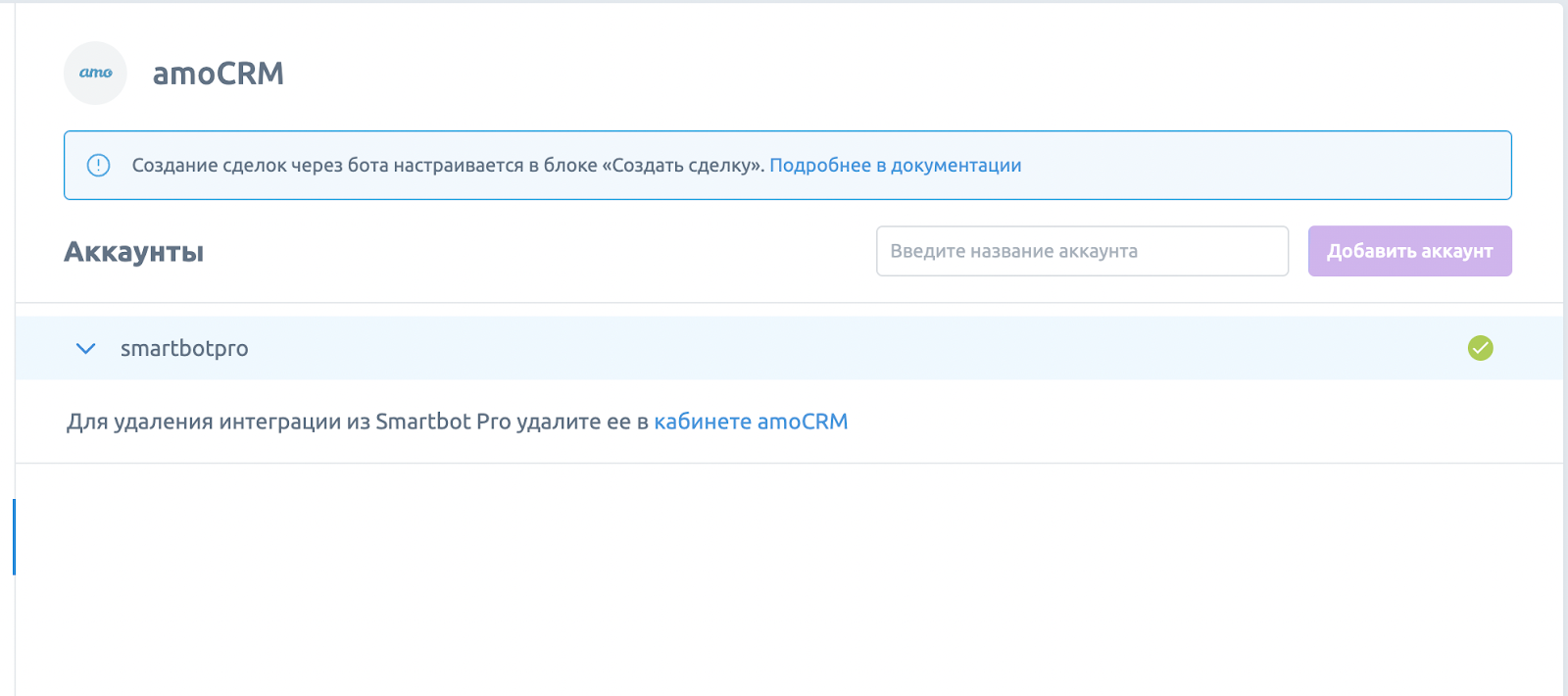This screenshot has height=696, width=1568.
Task: Select the smartbotpro account name
Action: 184,349
